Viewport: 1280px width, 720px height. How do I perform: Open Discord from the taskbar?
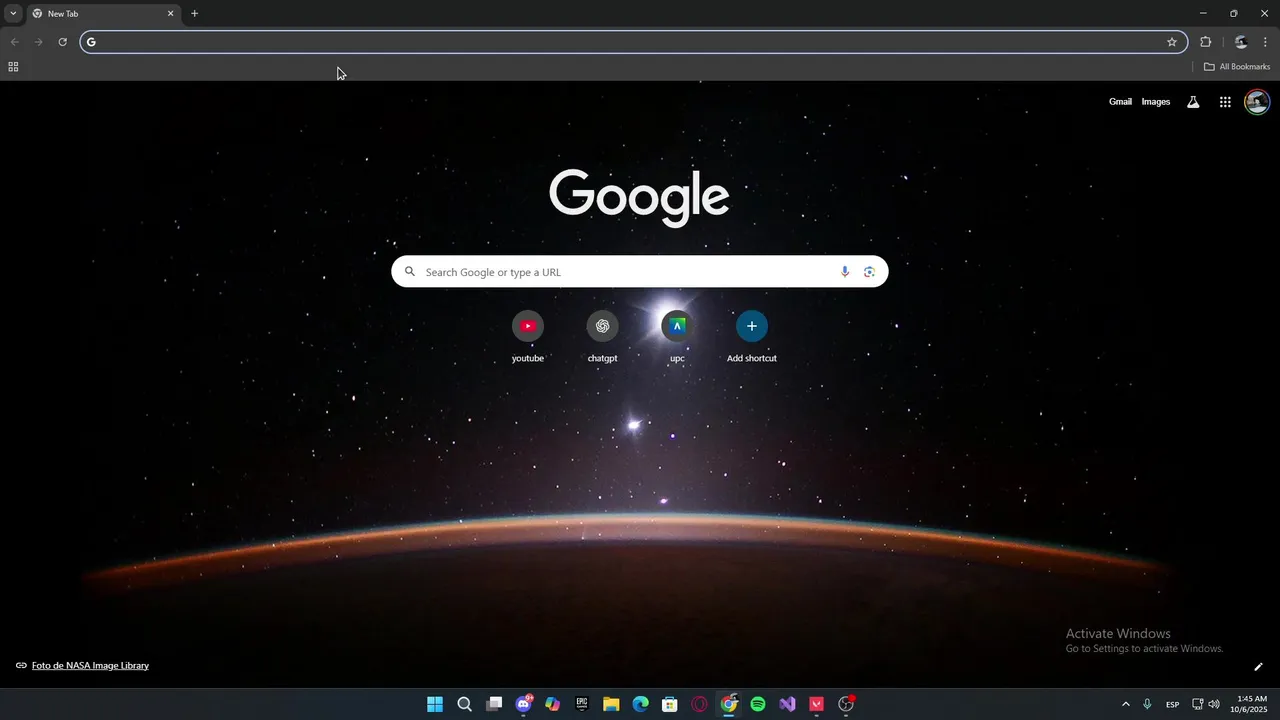pyautogui.click(x=523, y=704)
